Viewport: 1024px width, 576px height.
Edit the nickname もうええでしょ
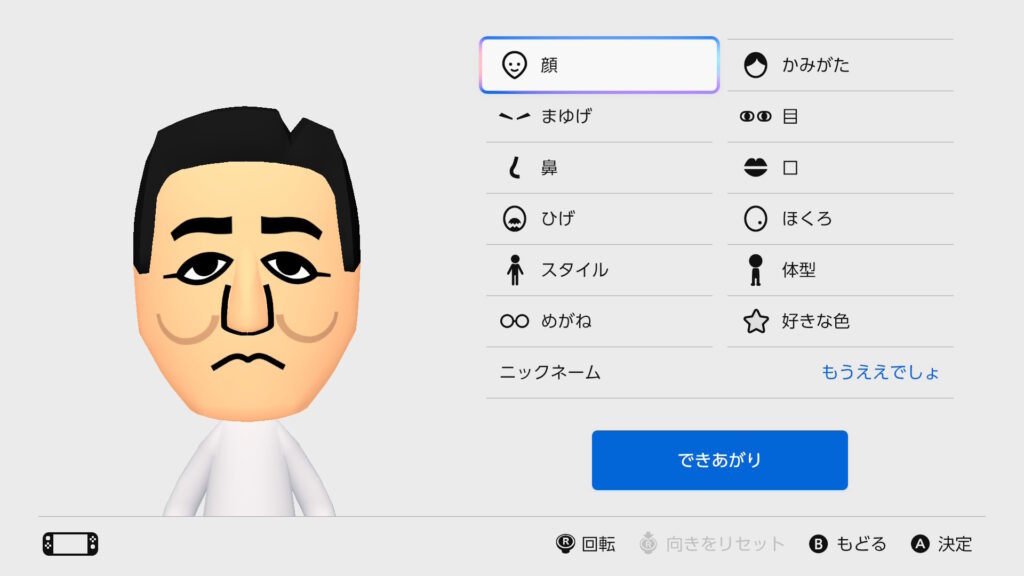(880, 373)
